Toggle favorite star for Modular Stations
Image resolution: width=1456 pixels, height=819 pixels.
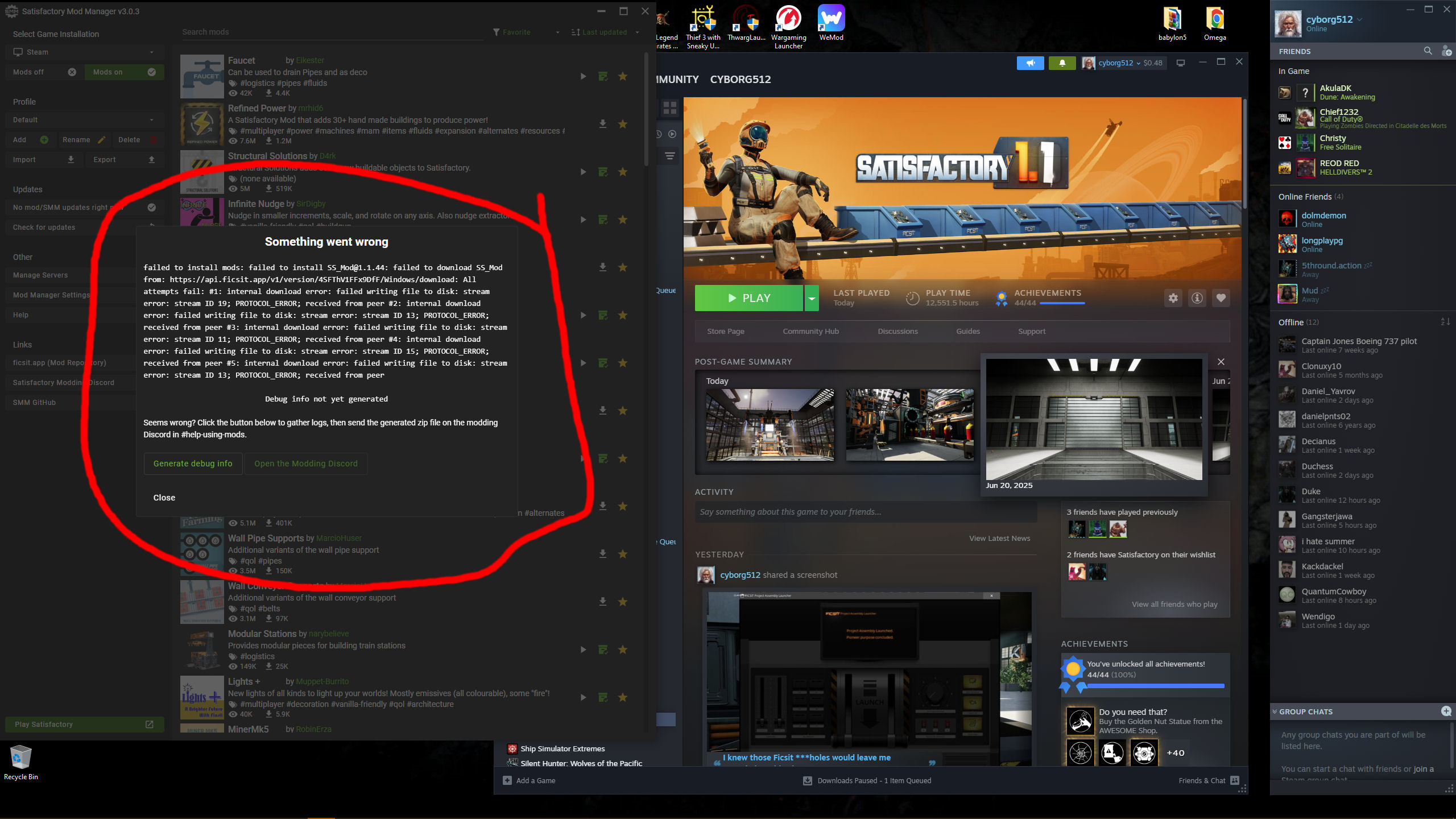[x=623, y=650]
